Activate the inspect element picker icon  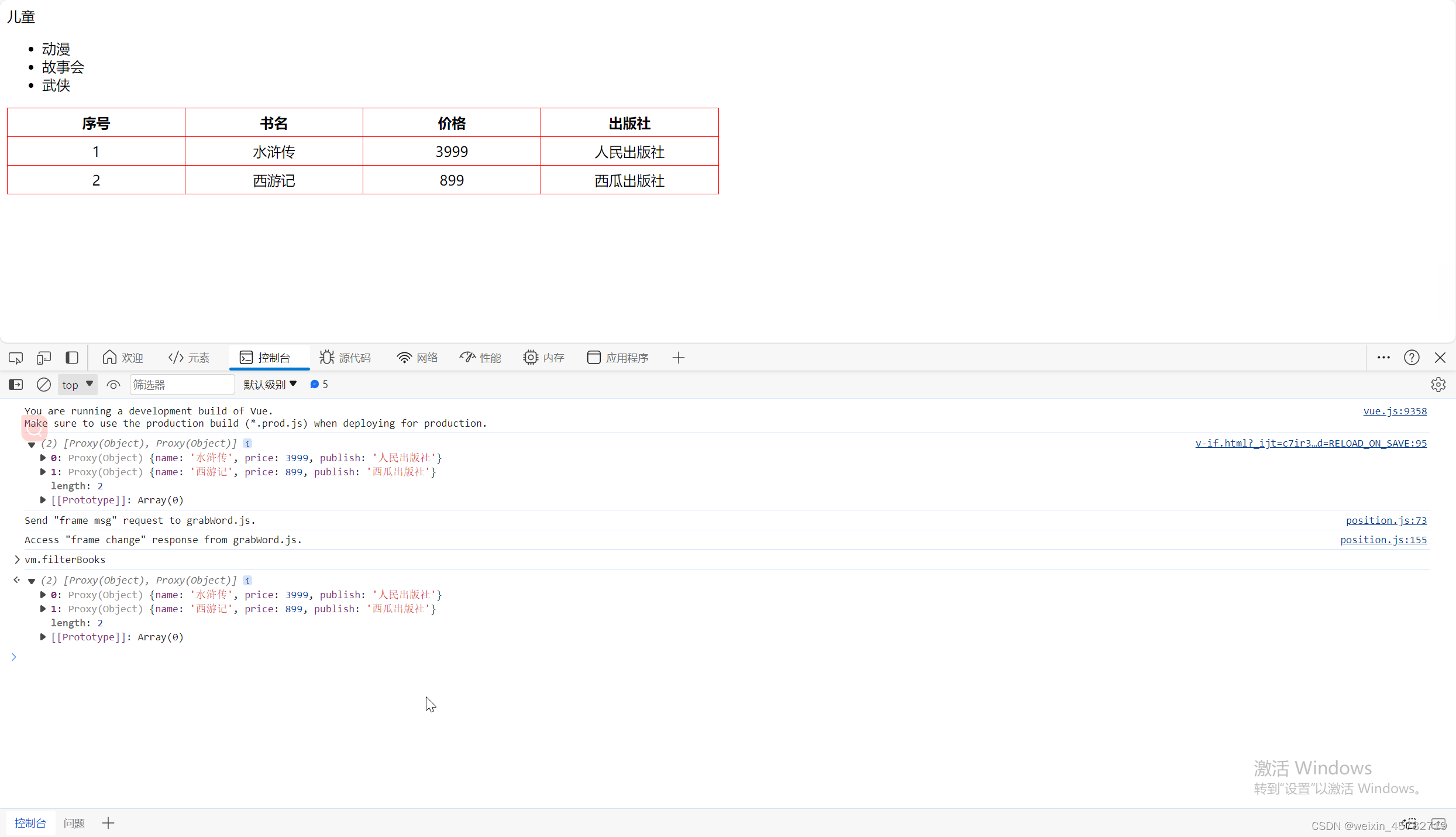(x=16, y=358)
